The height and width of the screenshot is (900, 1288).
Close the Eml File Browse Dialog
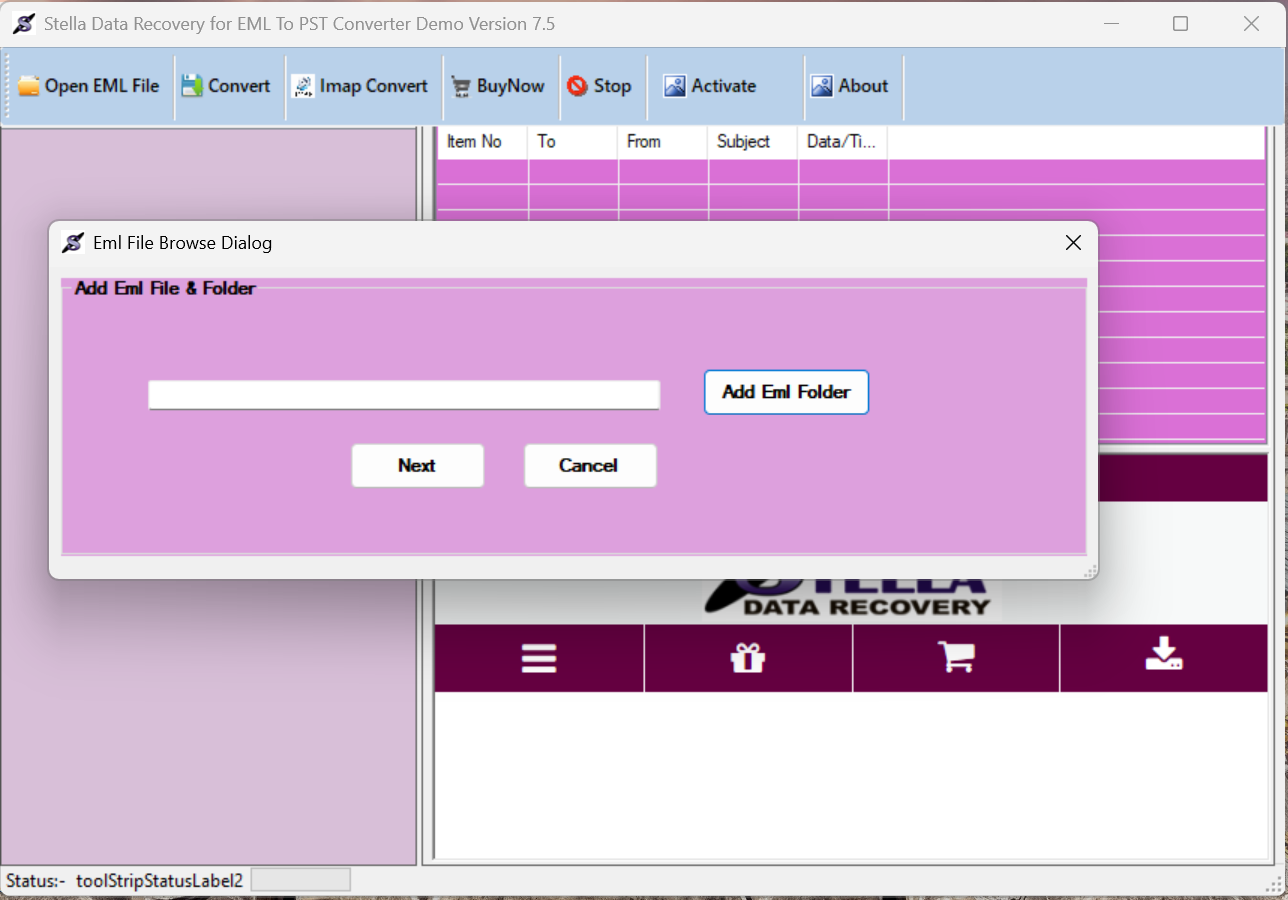1073,243
